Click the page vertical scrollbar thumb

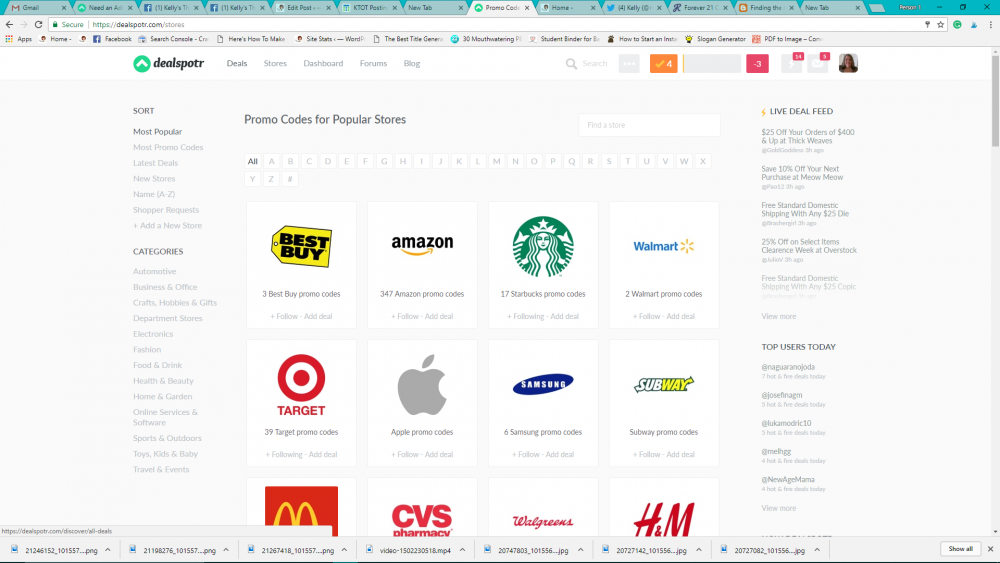coord(995,101)
